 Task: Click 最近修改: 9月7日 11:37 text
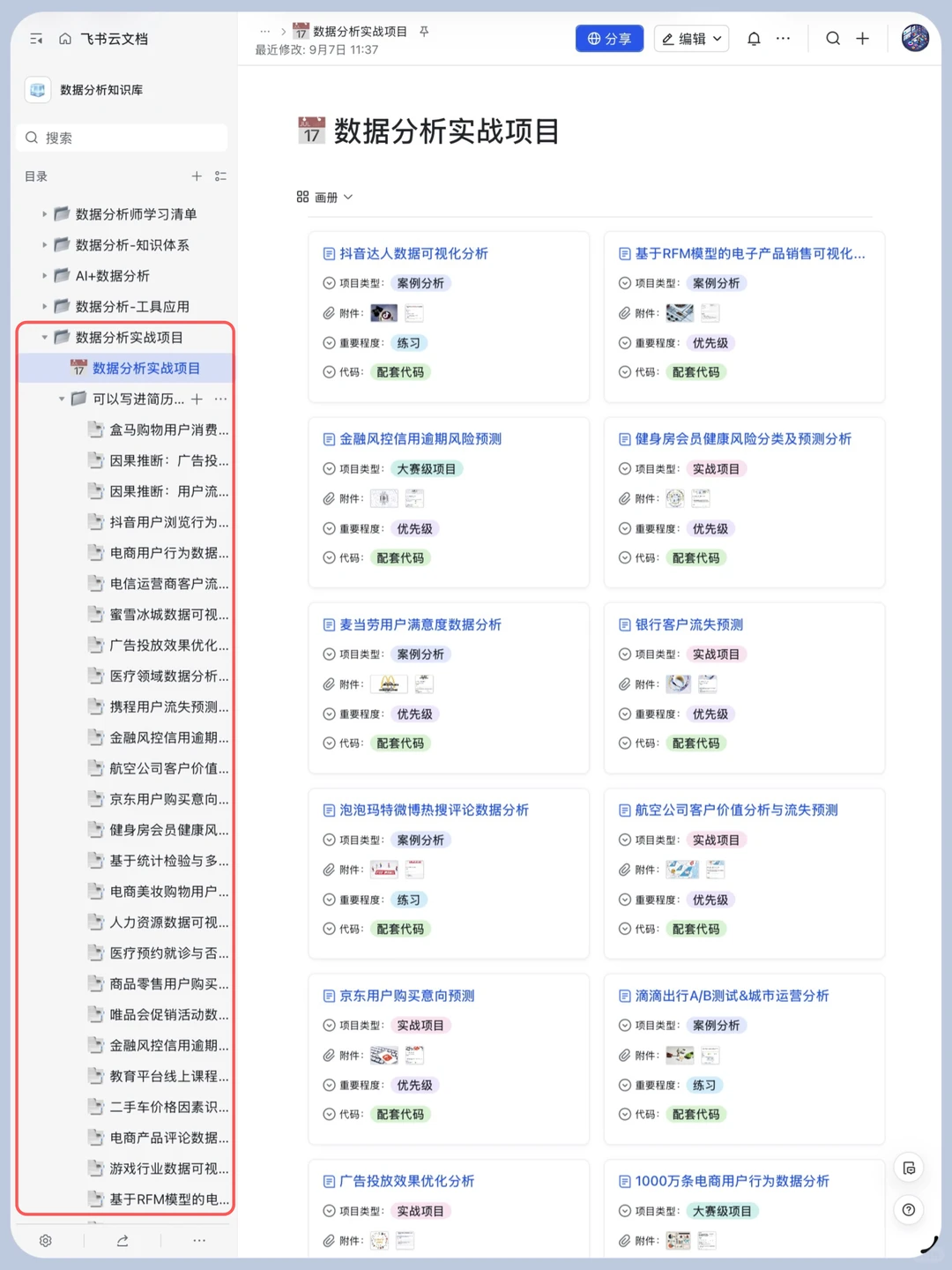[316, 49]
